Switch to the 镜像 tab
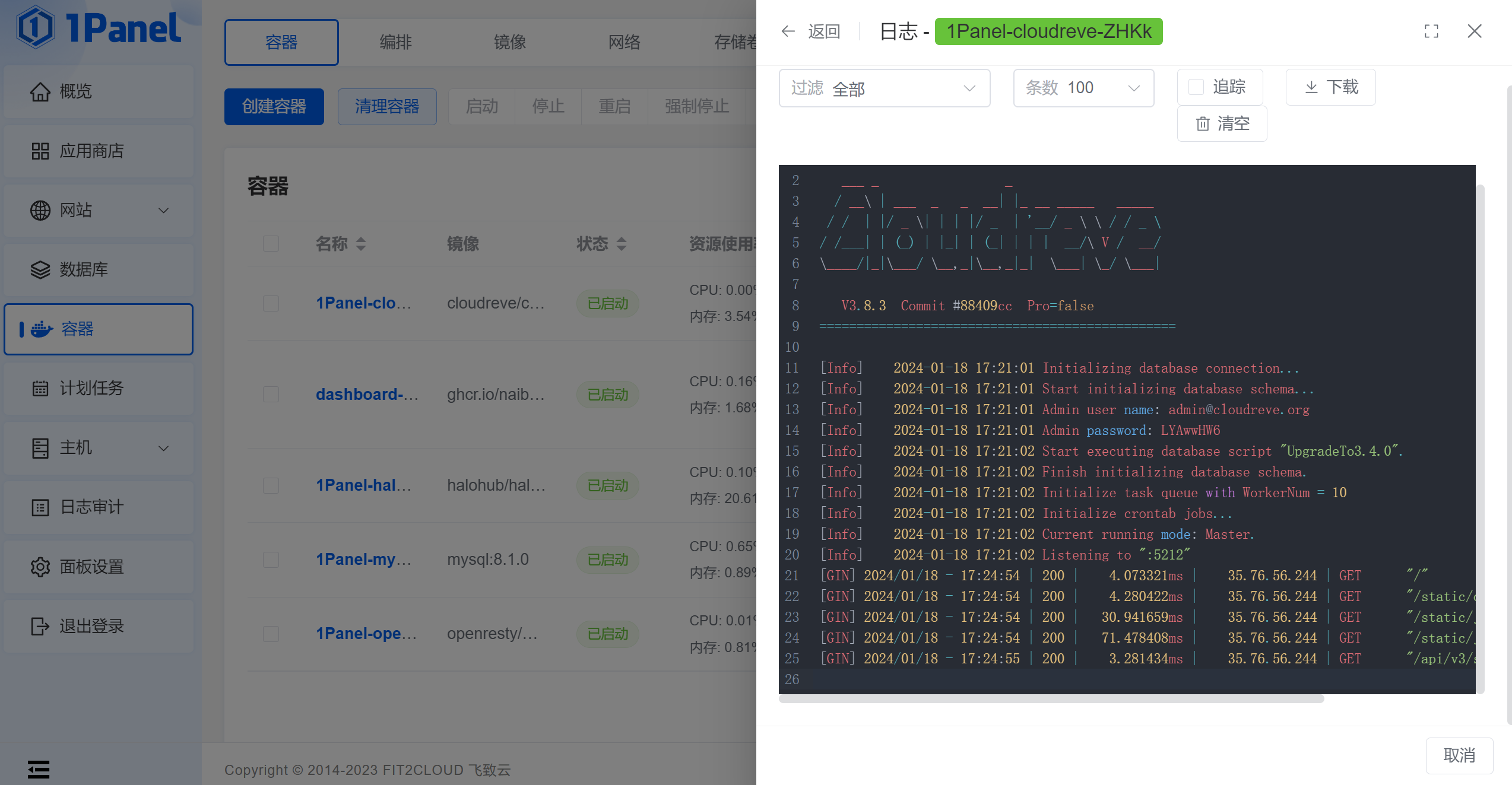 pyautogui.click(x=510, y=42)
